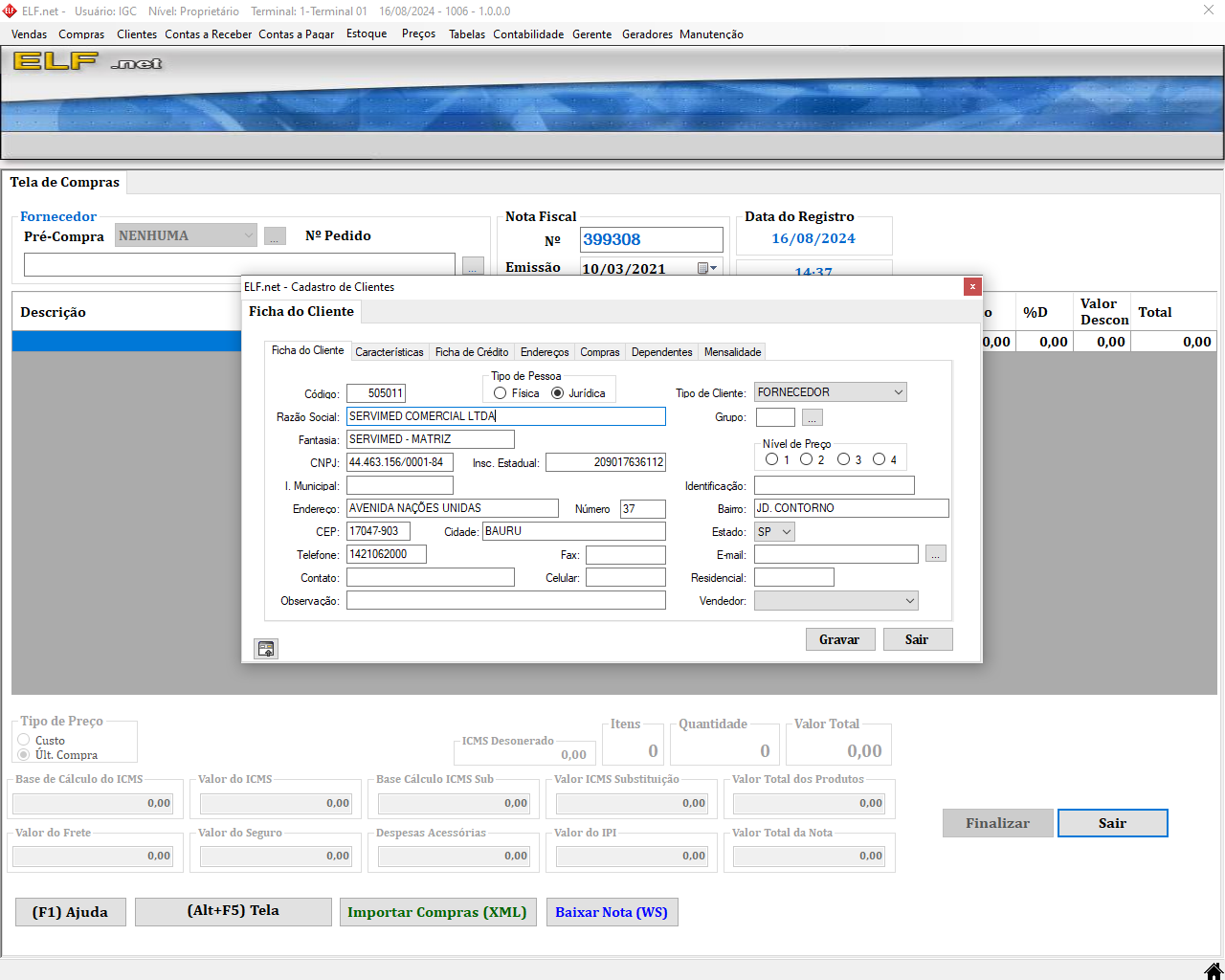The image size is (1225, 980).
Task: Open the Geradores menu
Action: pos(647,33)
